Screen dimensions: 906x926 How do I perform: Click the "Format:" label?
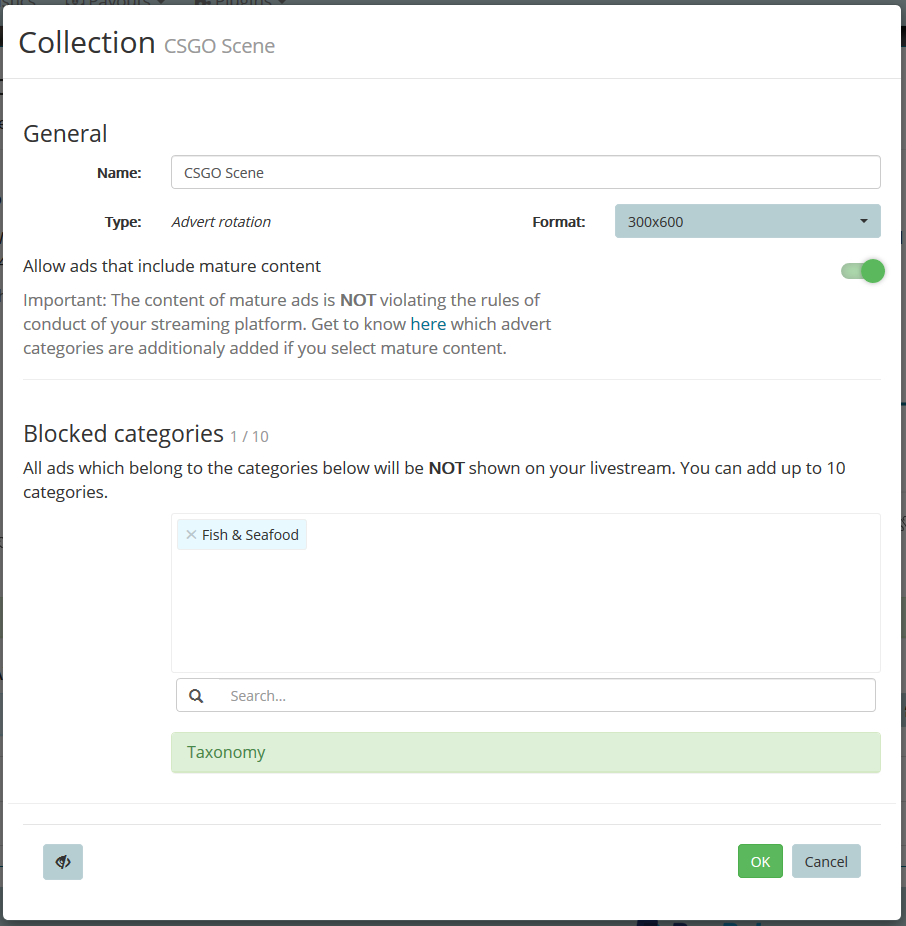coord(558,222)
